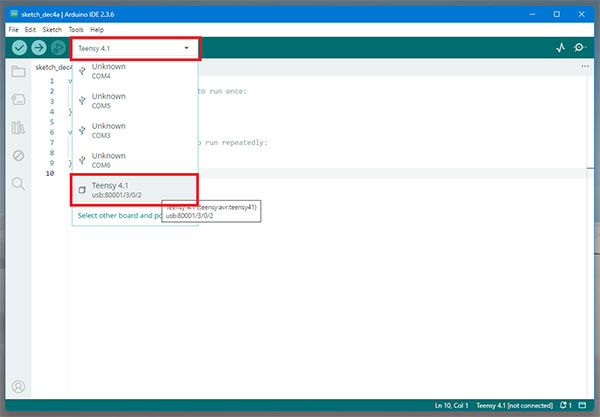Start the debugger from the toolbar
The width and height of the screenshot is (600, 417).
59,48
